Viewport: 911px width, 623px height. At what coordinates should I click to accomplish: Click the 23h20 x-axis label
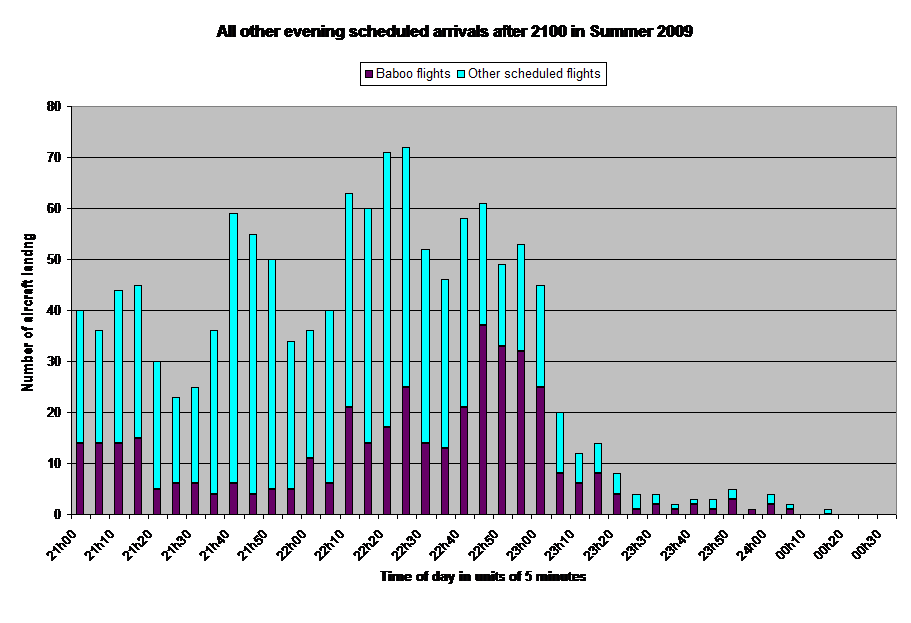(599, 545)
